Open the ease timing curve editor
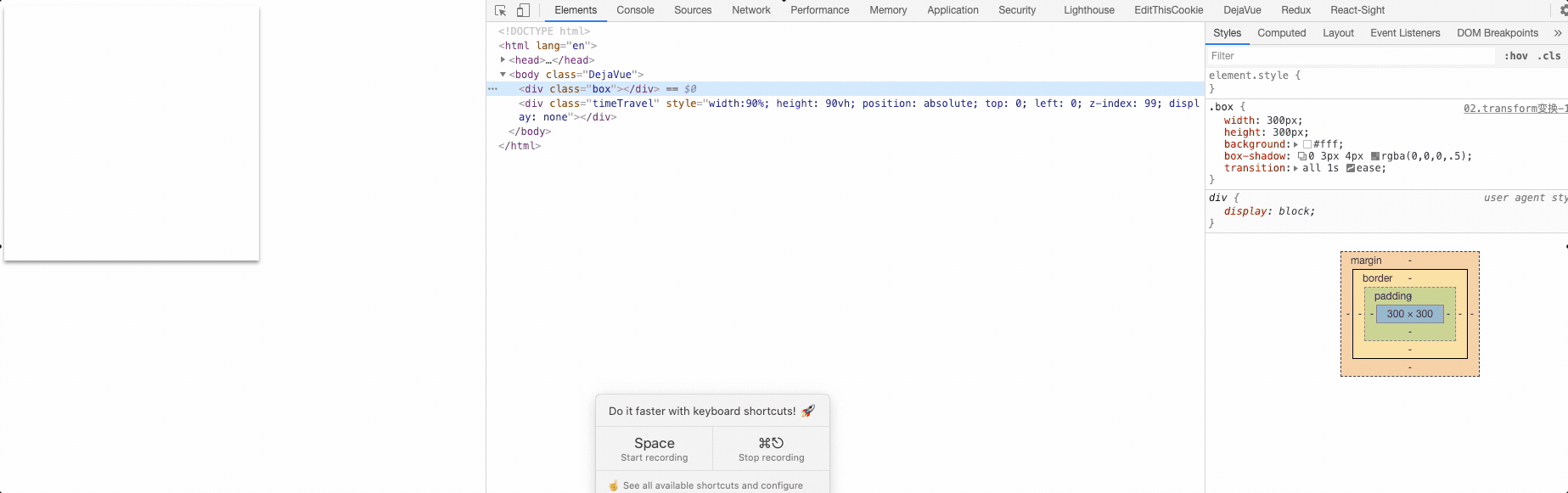The height and width of the screenshot is (493, 1568). [1351, 168]
